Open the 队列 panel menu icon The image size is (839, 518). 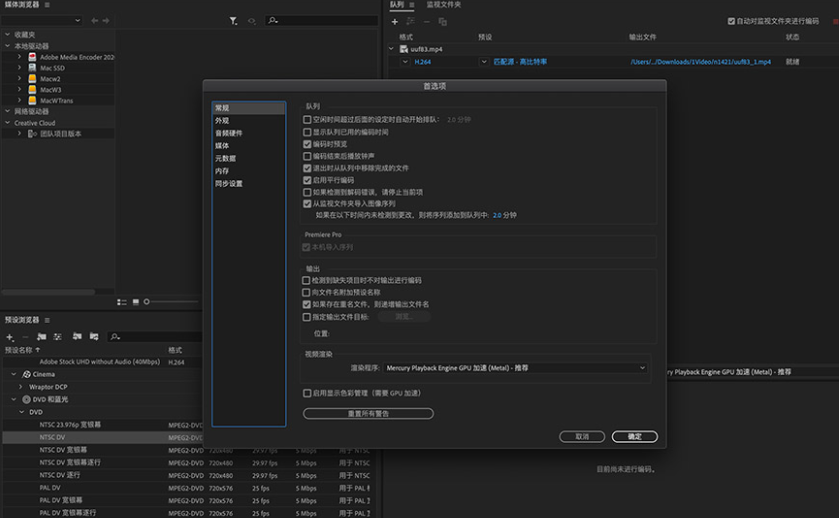coord(411,5)
